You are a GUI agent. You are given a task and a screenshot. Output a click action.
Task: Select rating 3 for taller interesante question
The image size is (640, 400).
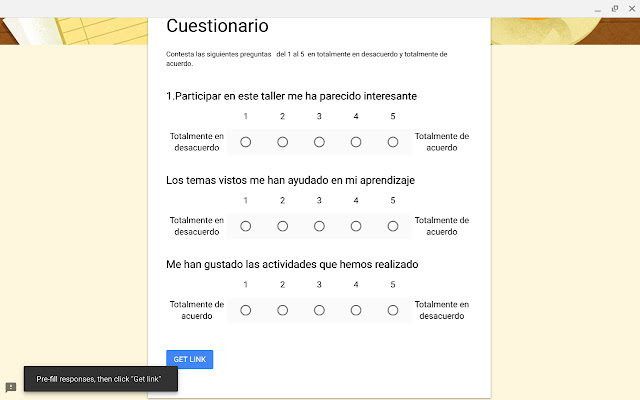(x=319, y=142)
